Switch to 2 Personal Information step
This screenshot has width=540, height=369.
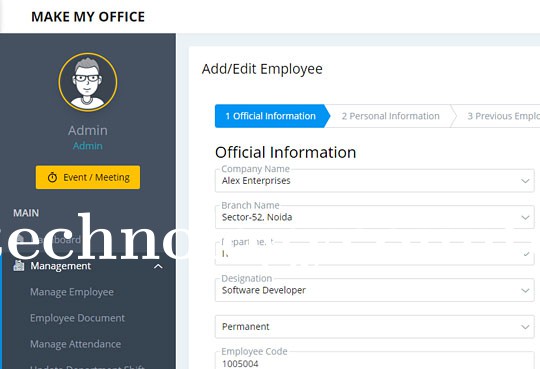pyautogui.click(x=391, y=116)
